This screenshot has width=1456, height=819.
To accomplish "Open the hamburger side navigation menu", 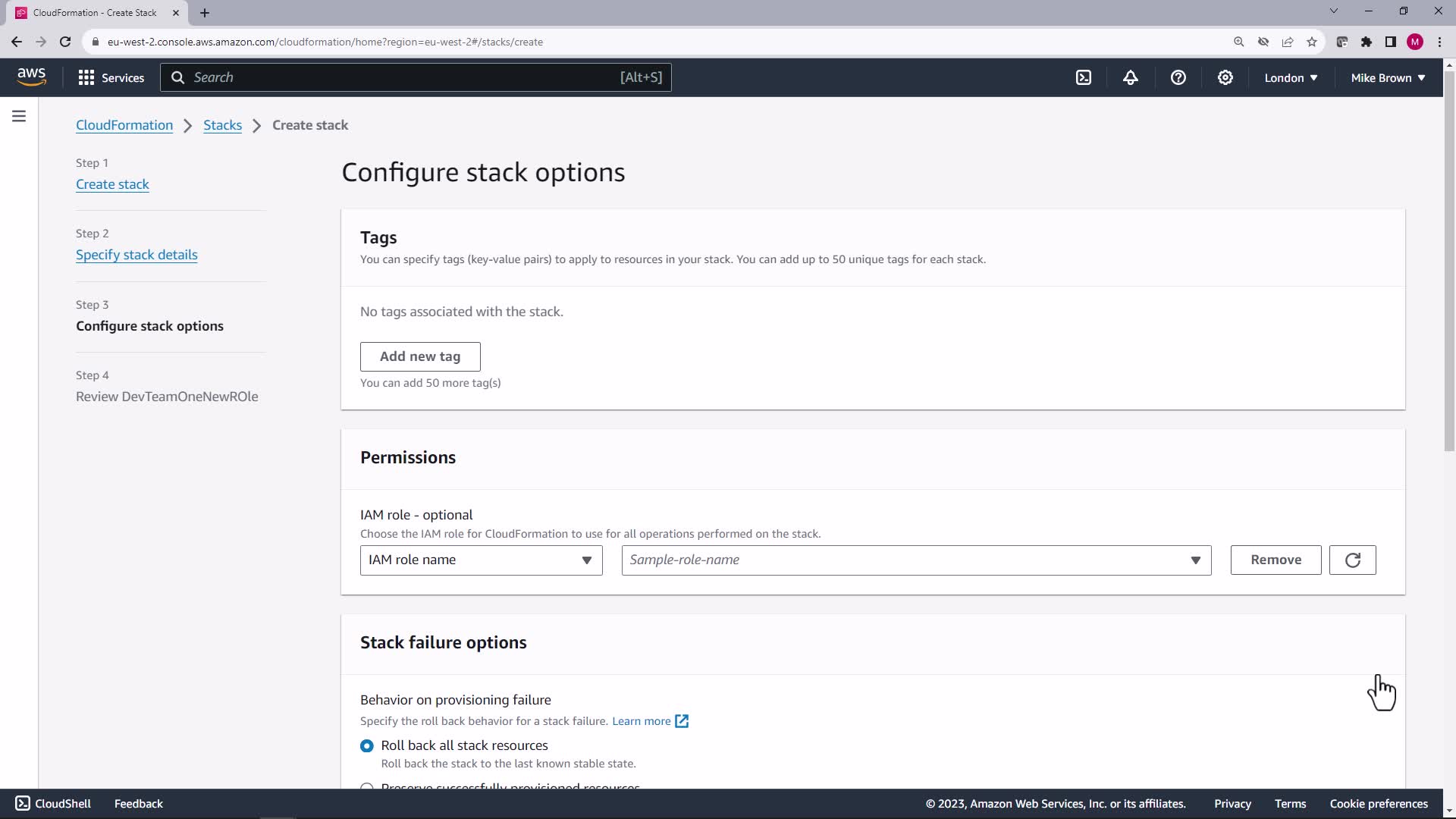I will point(19,116).
